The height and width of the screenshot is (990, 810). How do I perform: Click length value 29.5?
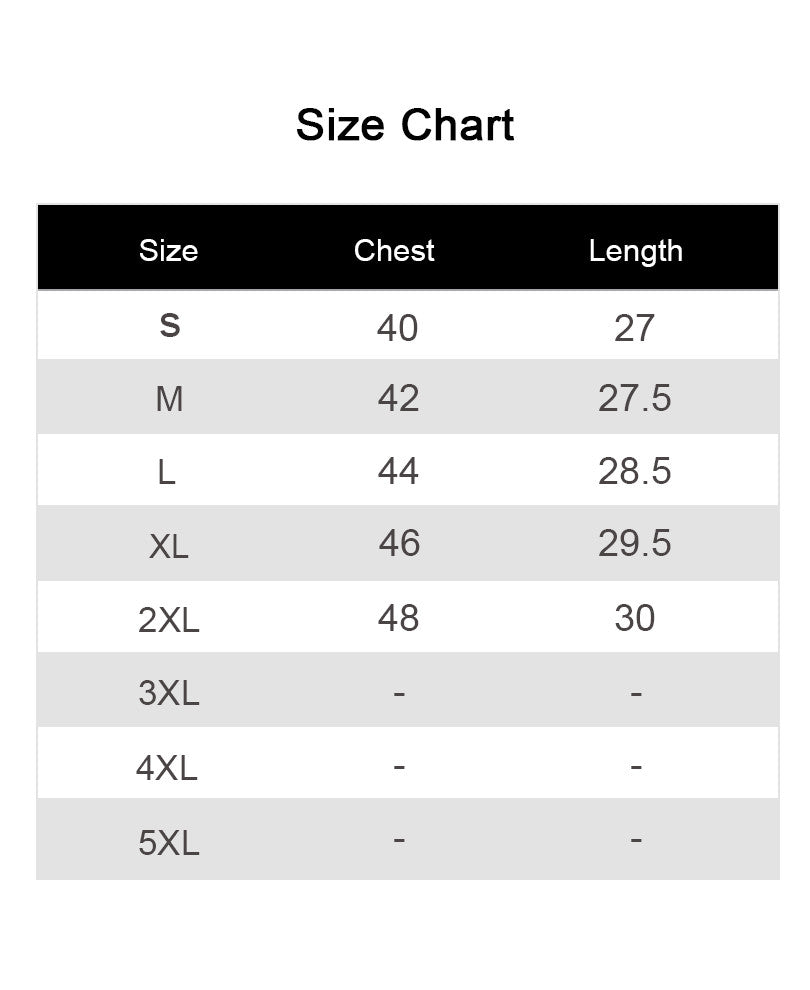click(x=634, y=543)
